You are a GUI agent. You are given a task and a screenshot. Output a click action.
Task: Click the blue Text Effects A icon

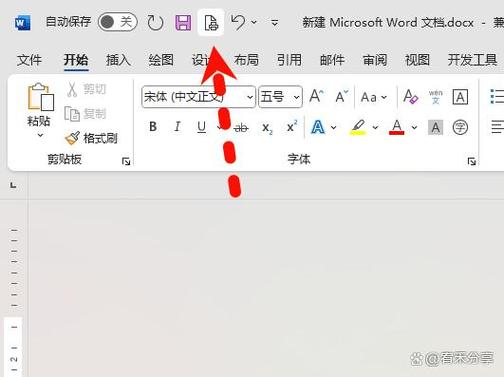pyautogui.click(x=318, y=127)
